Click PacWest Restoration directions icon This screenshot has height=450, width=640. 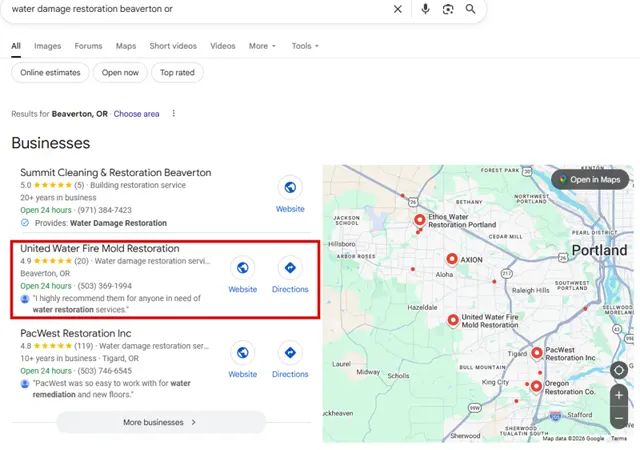point(290,352)
